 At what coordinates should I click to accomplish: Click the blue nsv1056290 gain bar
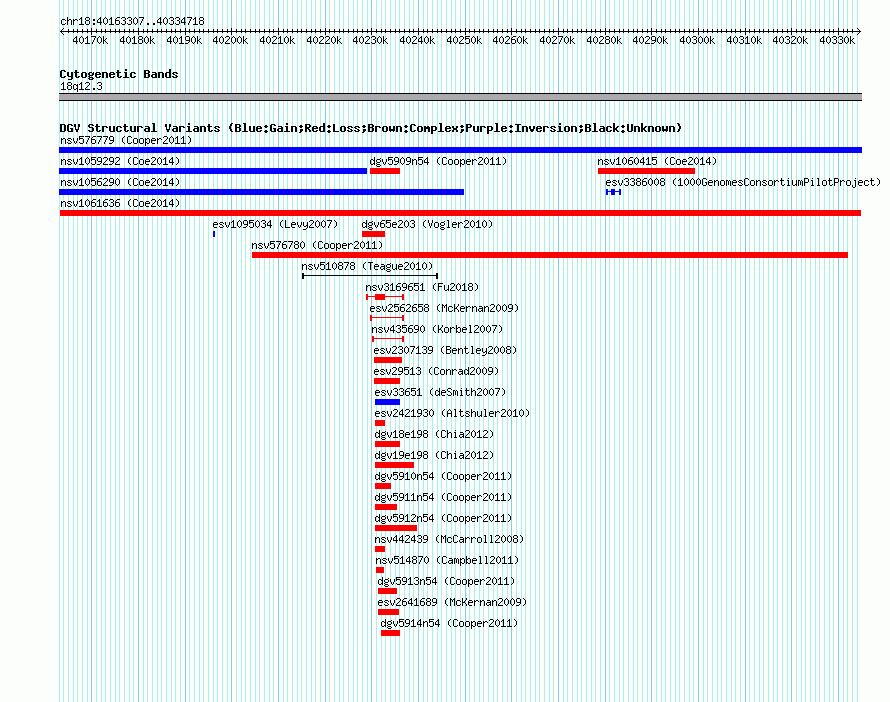point(262,192)
